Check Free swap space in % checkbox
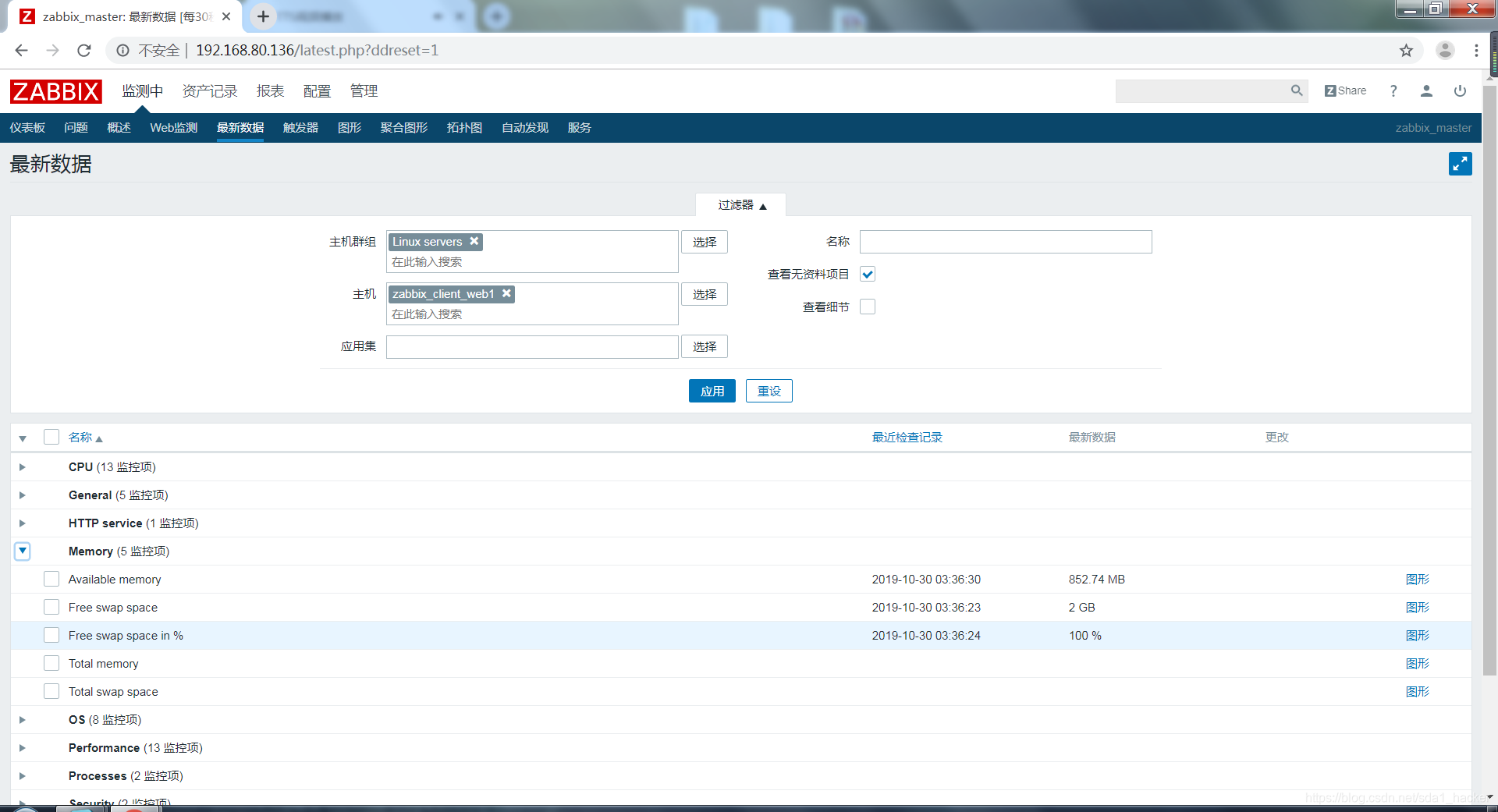The height and width of the screenshot is (812, 1498). click(x=51, y=635)
